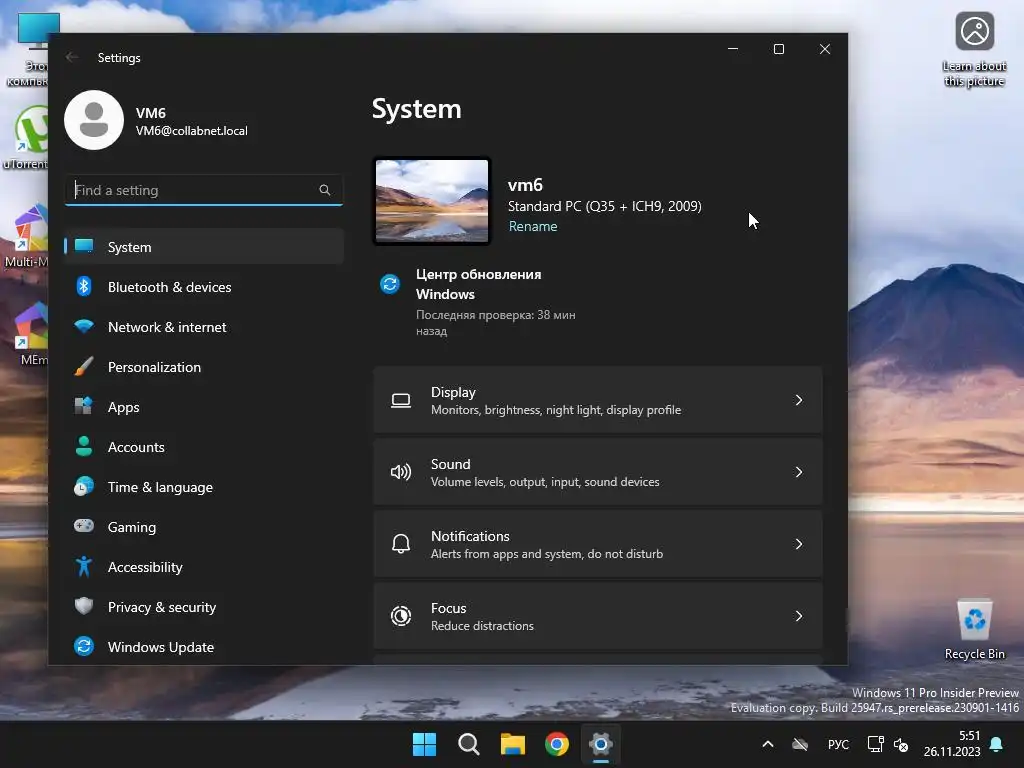
Task: Click Центр обновления Windows status link
Action: coord(479,284)
